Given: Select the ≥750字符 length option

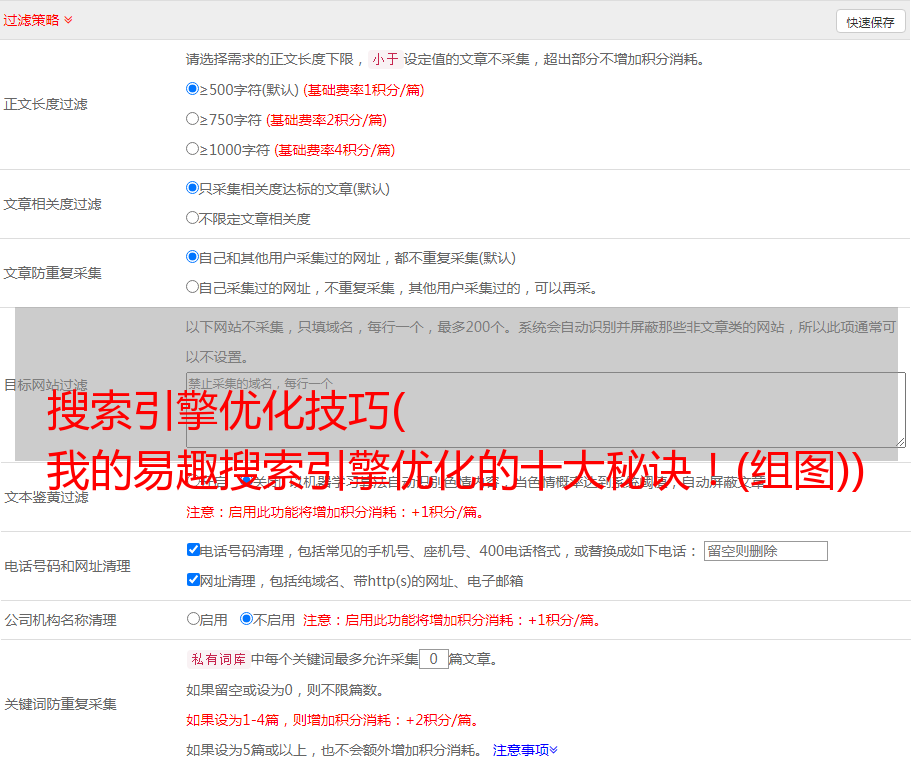Looking at the screenshot, I should click(x=192, y=119).
